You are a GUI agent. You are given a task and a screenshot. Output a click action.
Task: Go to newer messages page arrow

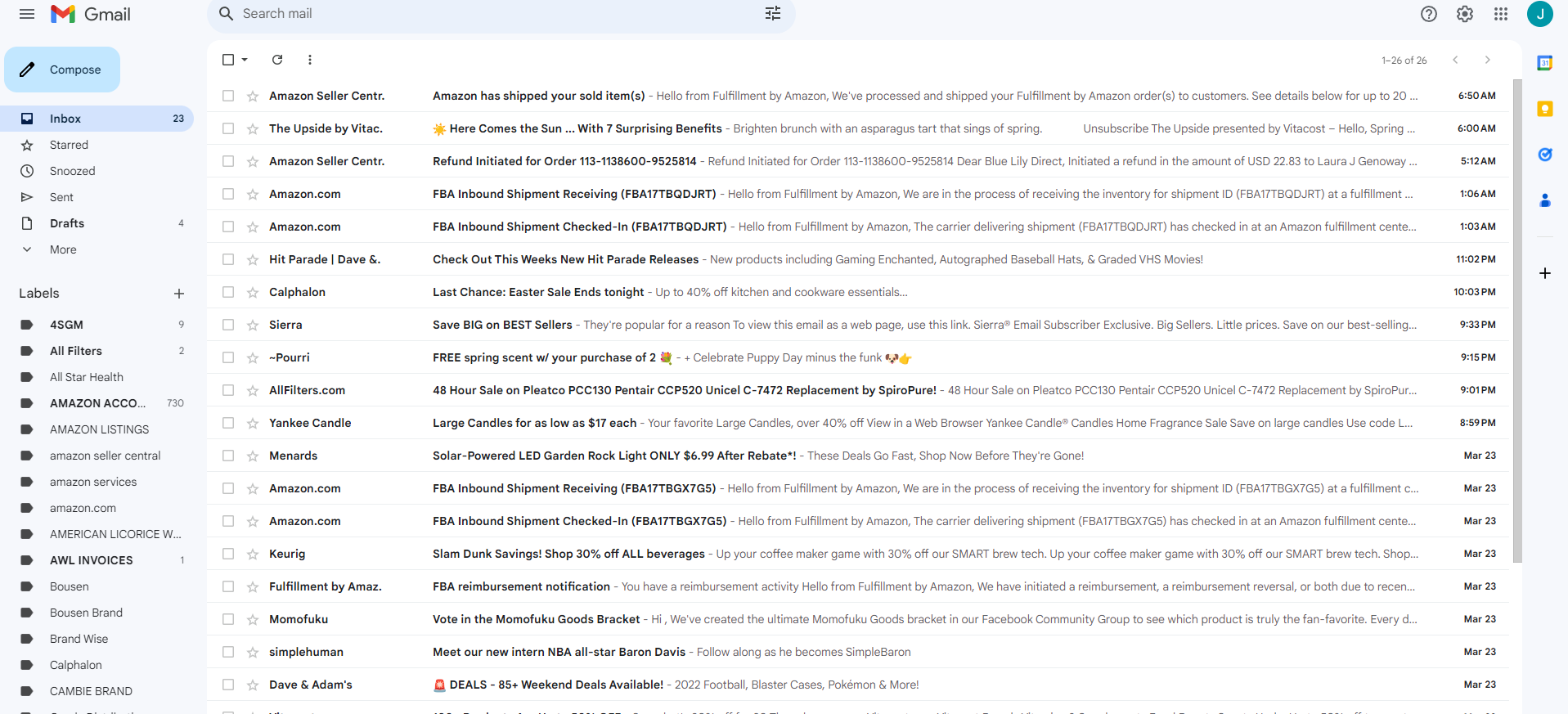pyautogui.click(x=1456, y=60)
